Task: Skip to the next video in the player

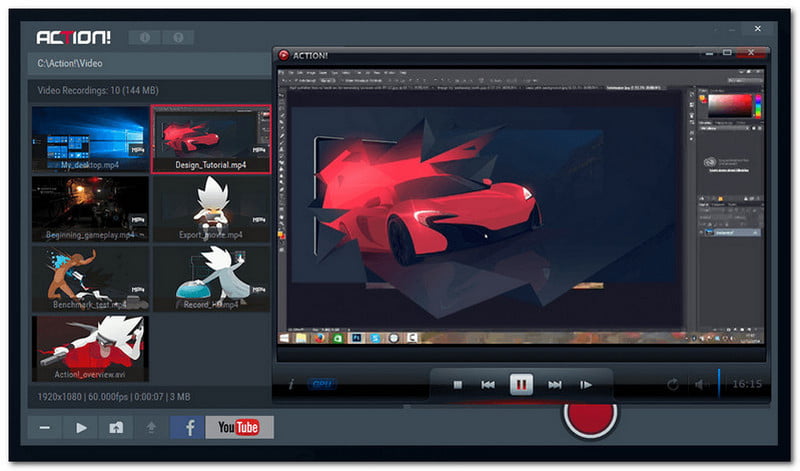Action: (x=555, y=385)
